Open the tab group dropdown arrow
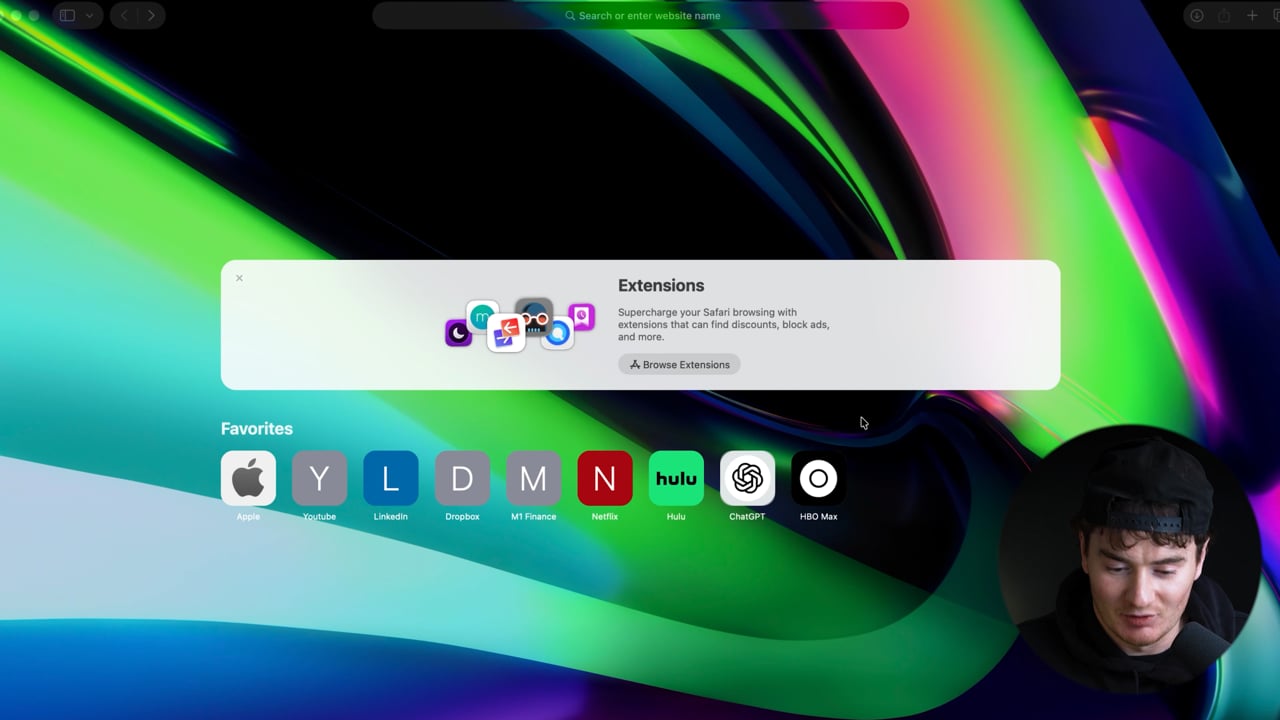 (90, 15)
